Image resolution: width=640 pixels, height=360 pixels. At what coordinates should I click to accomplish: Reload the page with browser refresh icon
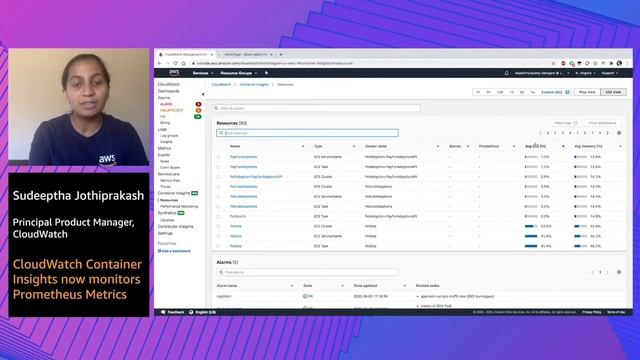coord(176,63)
